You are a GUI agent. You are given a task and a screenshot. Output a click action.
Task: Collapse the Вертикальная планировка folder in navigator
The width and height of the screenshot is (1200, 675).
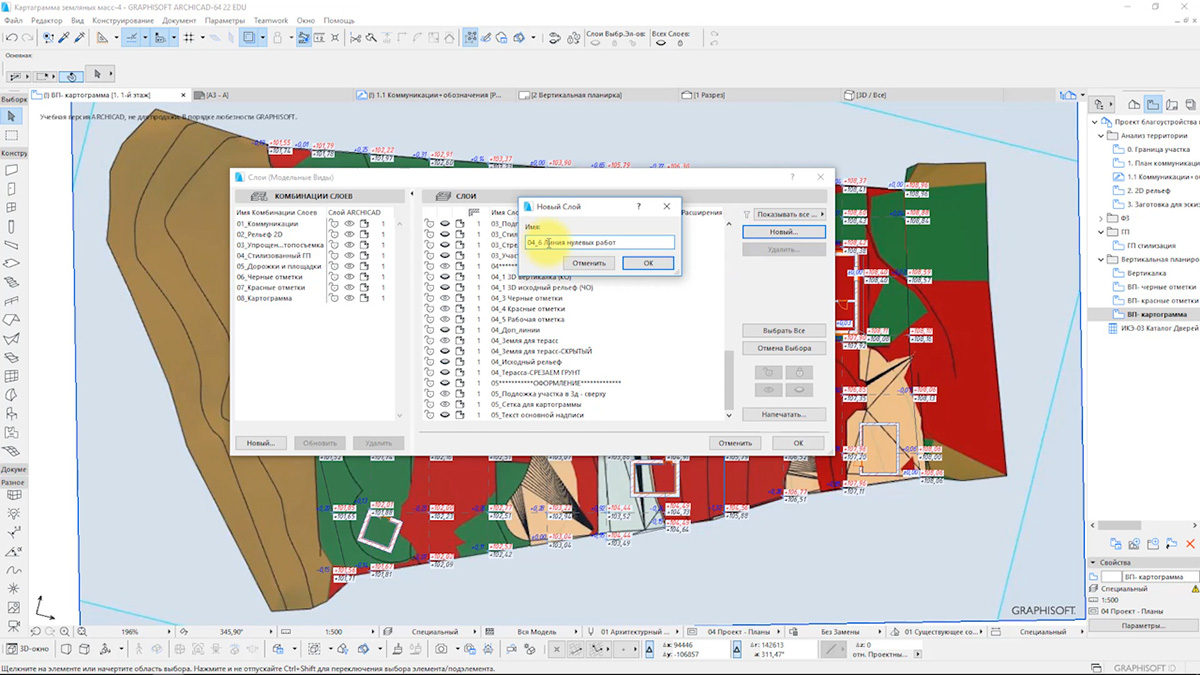click(1101, 259)
